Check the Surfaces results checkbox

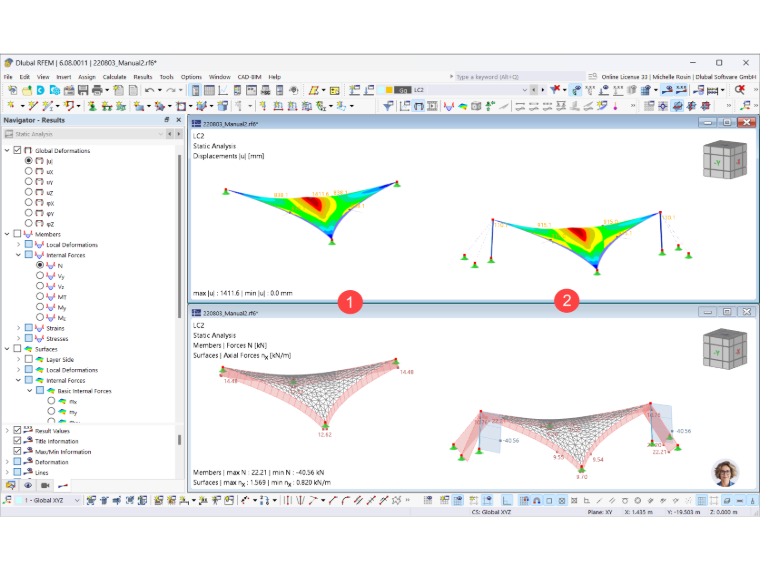pos(17,348)
